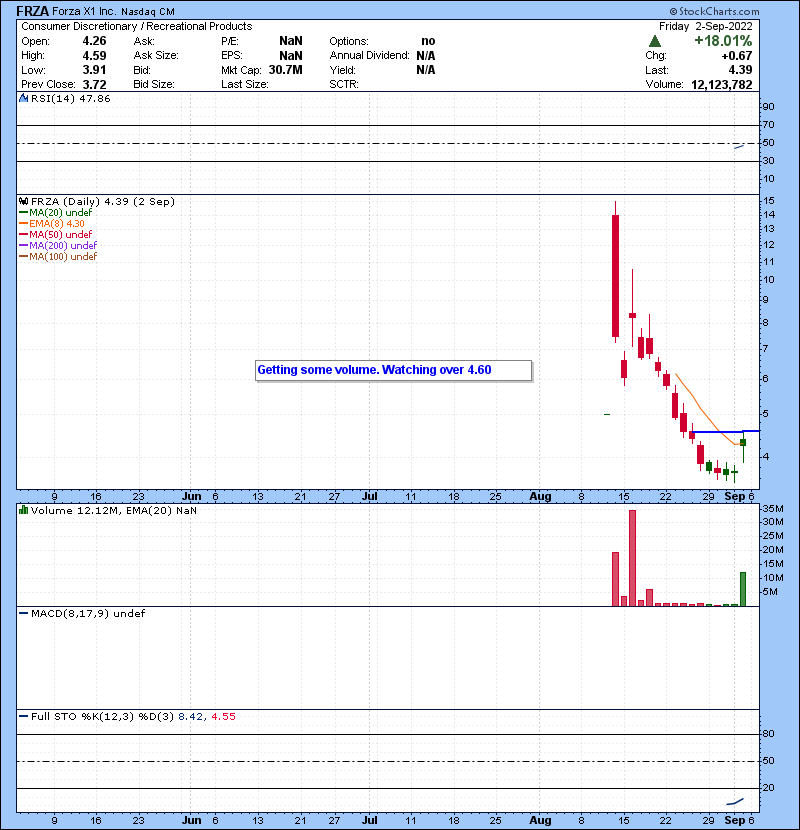The width and height of the screenshot is (800, 830).
Task: Click the date Friday 2-Sep-2022
Action: [705, 26]
